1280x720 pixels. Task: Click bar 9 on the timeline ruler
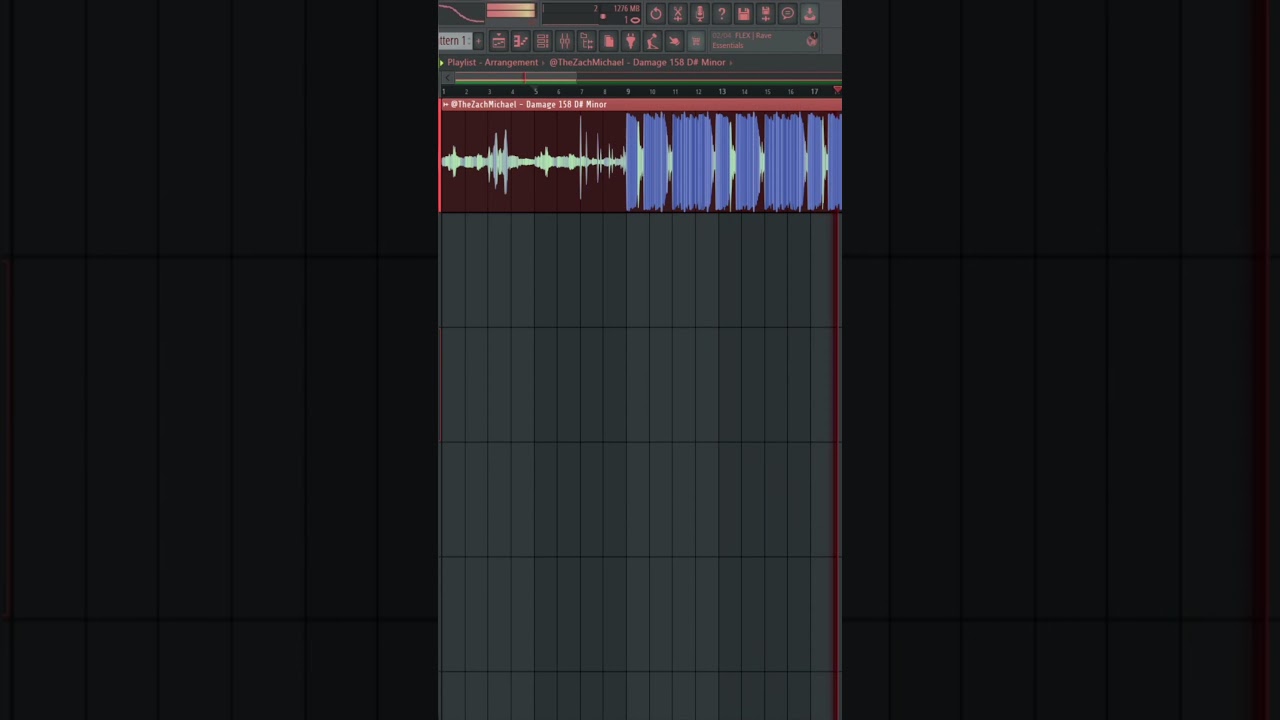click(628, 91)
